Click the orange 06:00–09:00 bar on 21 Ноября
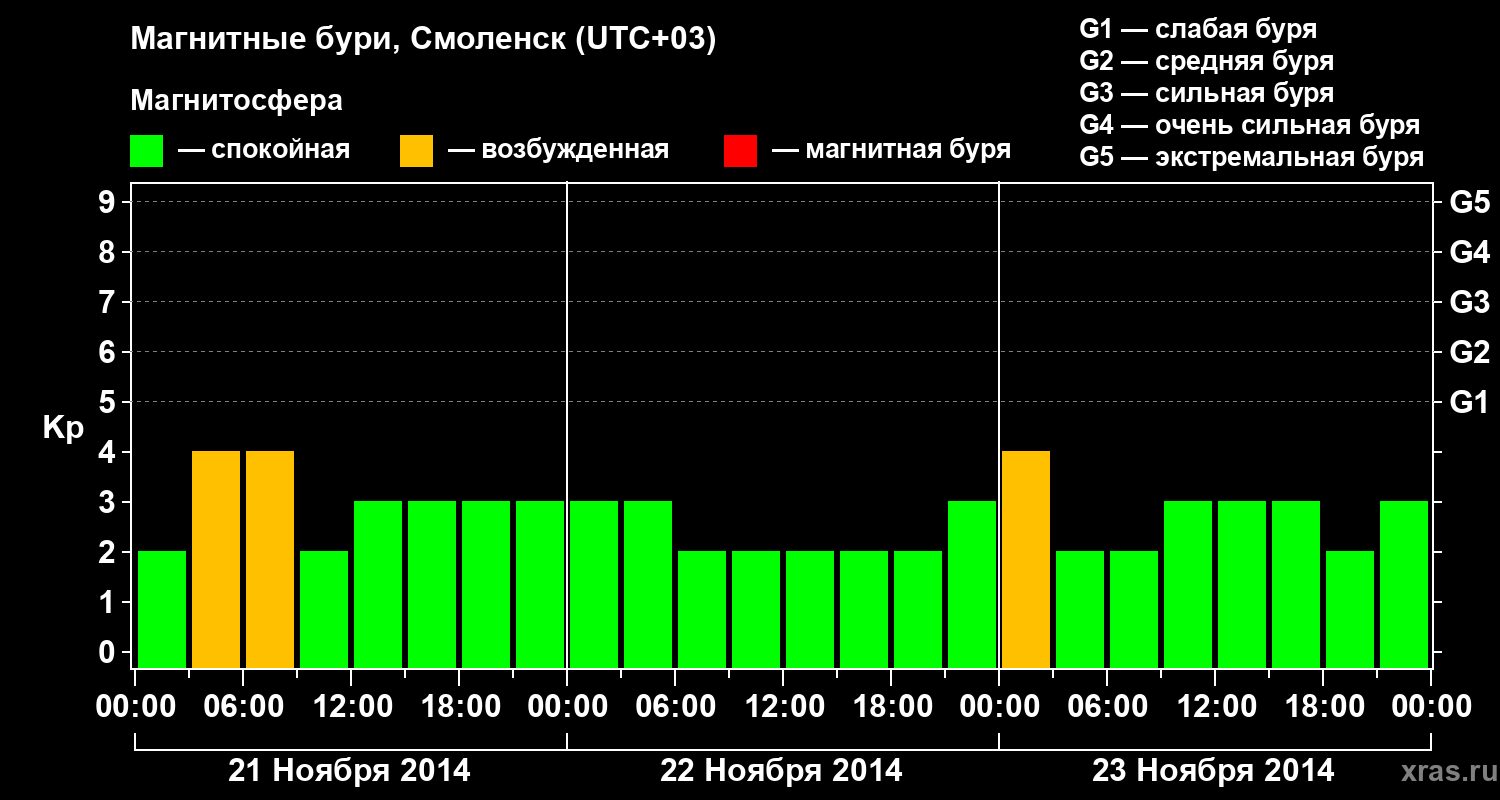 point(270,559)
